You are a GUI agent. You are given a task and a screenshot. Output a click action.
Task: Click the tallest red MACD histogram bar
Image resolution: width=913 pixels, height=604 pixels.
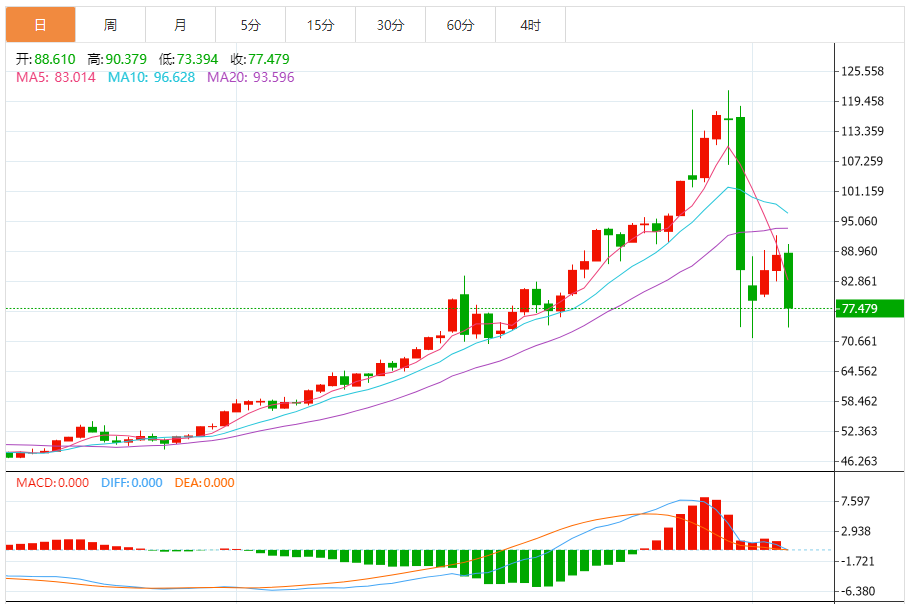point(704,523)
